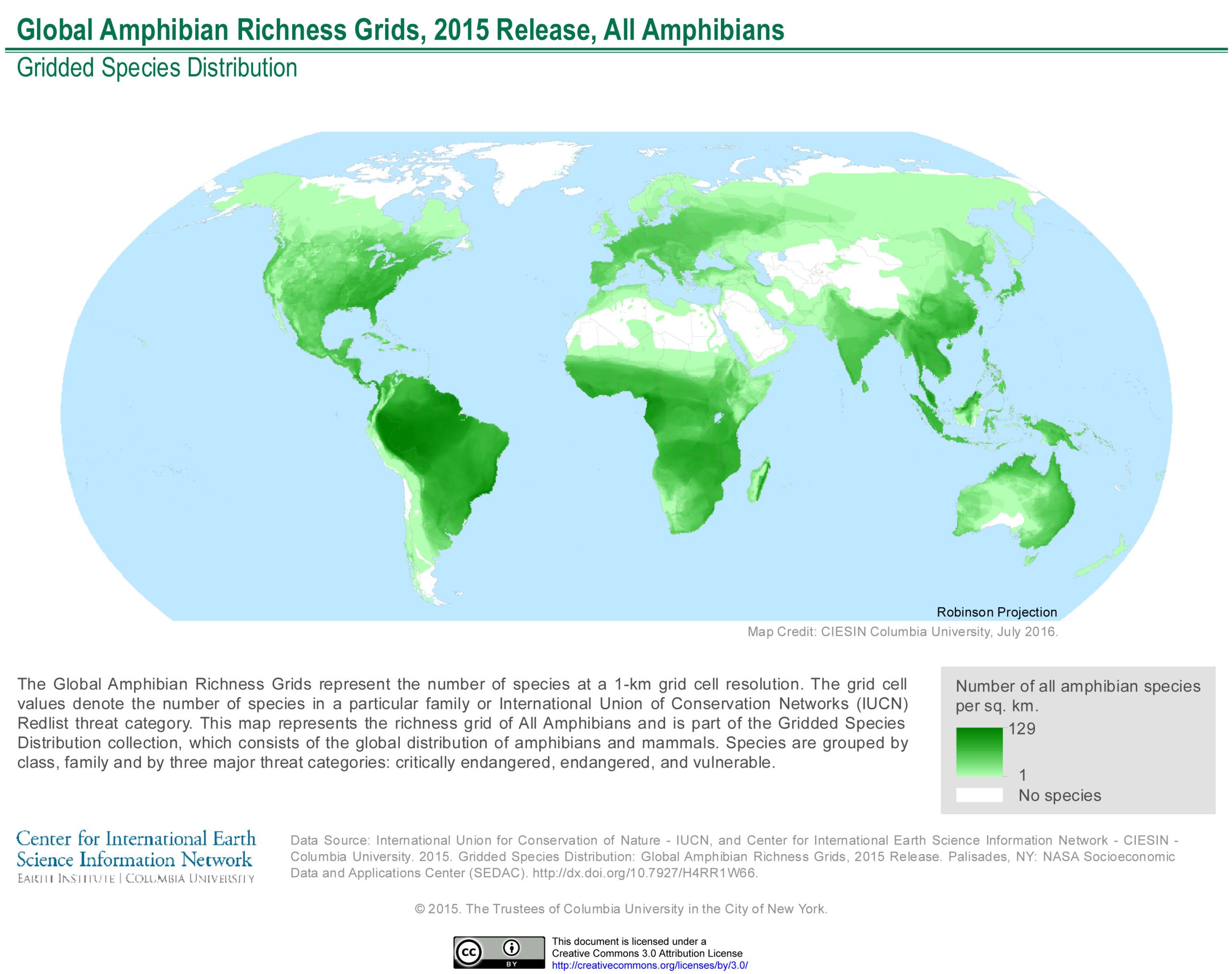Click 'Creative Commons 3.0 Attribution License' text
Screen dimensions: 1232x974
647,953
